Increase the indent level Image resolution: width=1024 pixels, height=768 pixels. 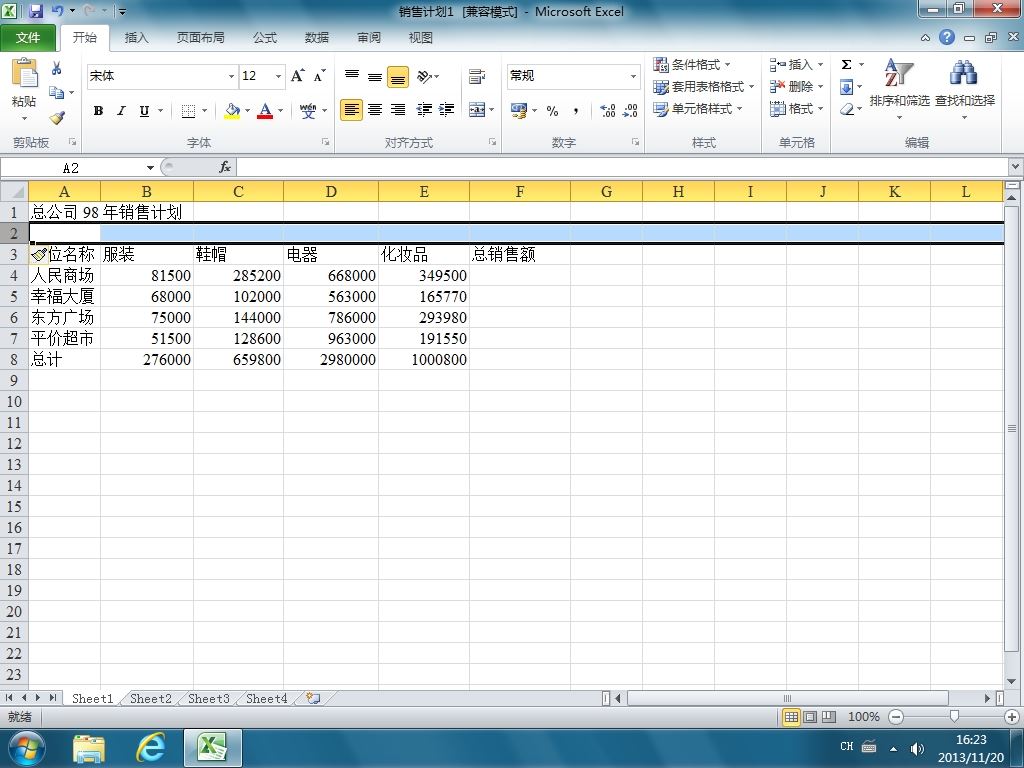point(447,110)
